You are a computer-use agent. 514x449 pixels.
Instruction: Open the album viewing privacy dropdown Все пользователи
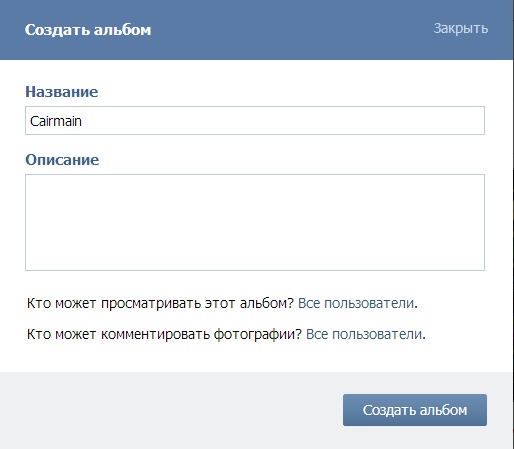click(x=356, y=303)
